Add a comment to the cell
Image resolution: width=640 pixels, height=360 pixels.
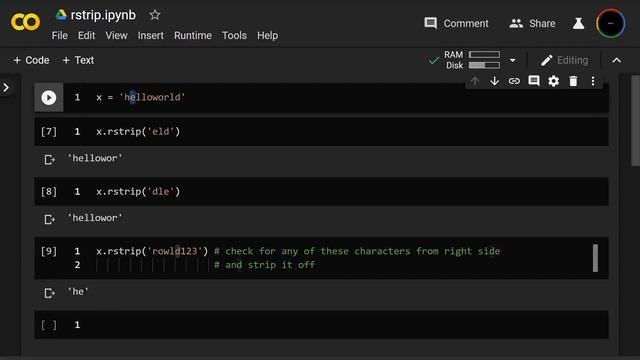tap(533, 81)
